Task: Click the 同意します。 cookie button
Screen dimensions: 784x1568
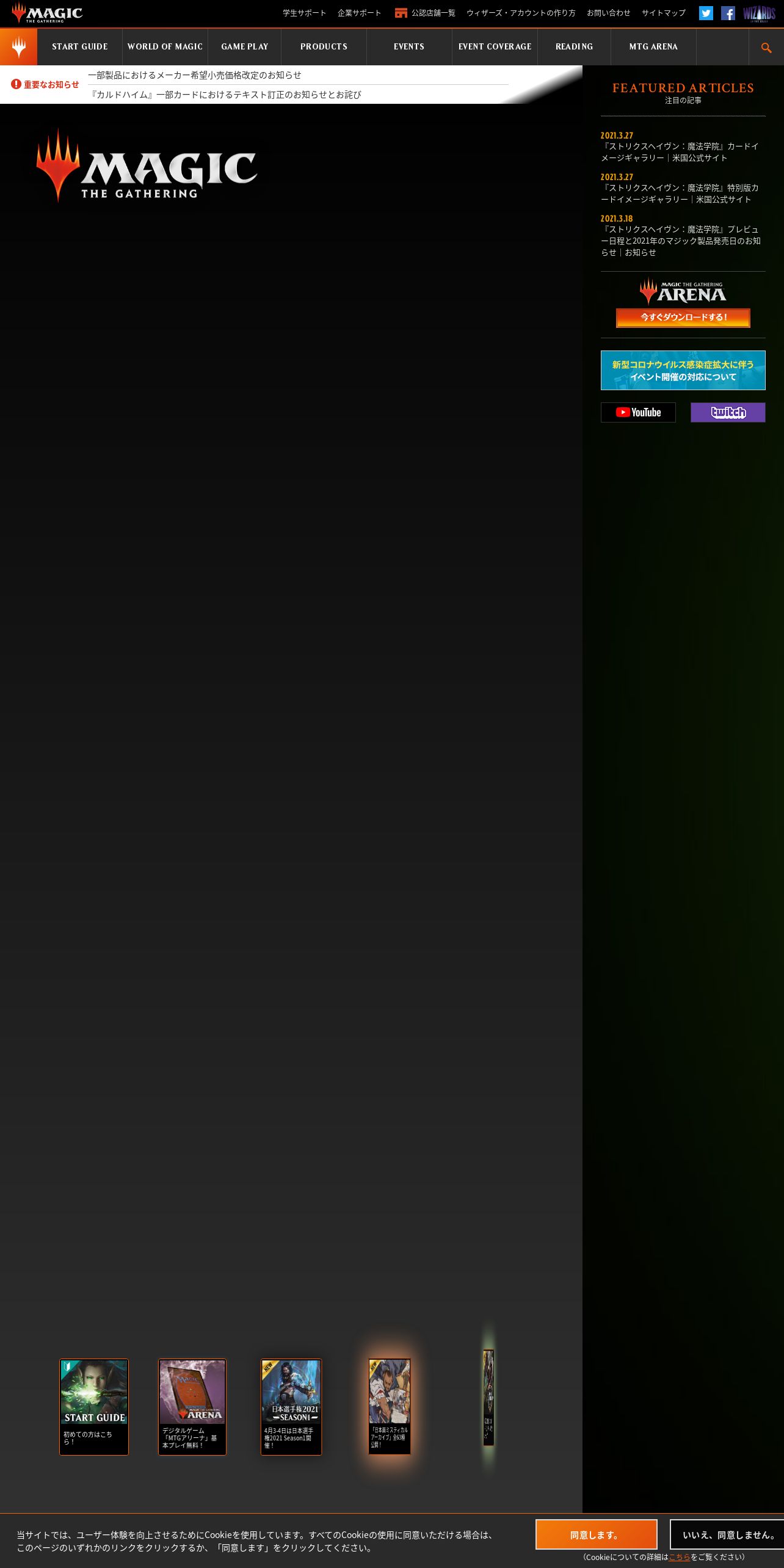Action: coord(596,1534)
